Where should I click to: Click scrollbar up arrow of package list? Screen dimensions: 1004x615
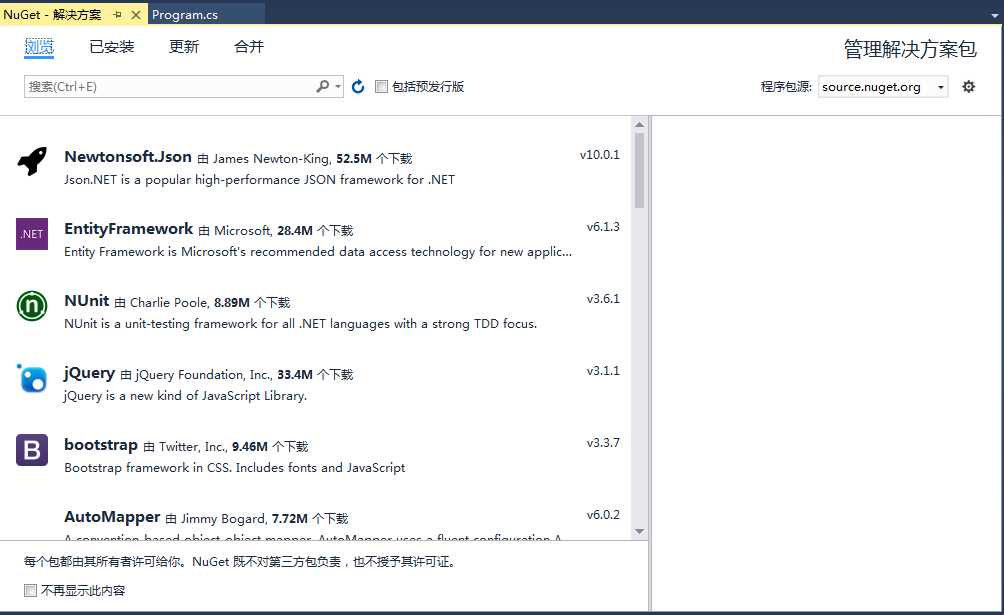[x=639, y=124]
